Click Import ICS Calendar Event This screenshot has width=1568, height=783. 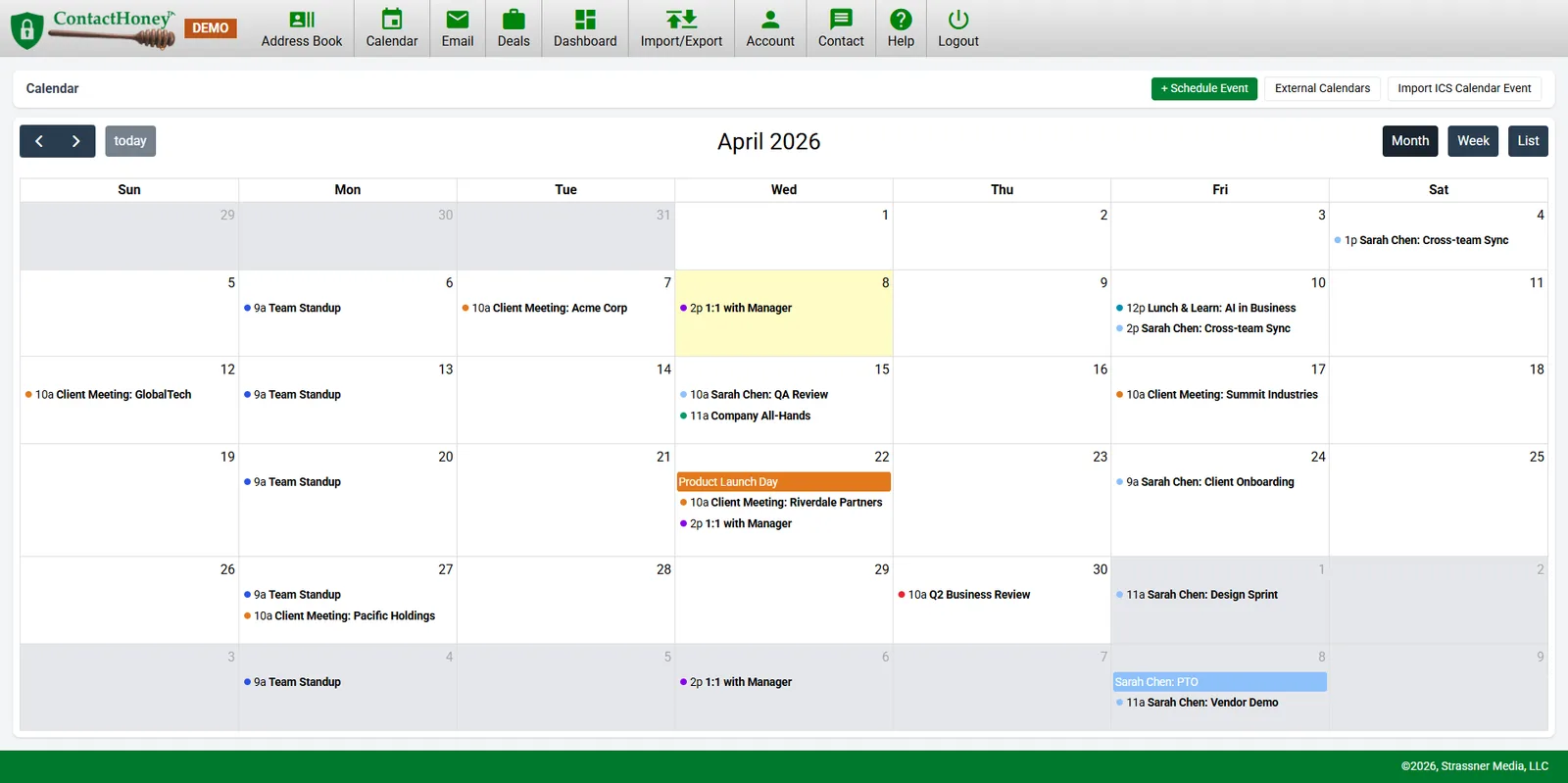(x=1464, y=88)
